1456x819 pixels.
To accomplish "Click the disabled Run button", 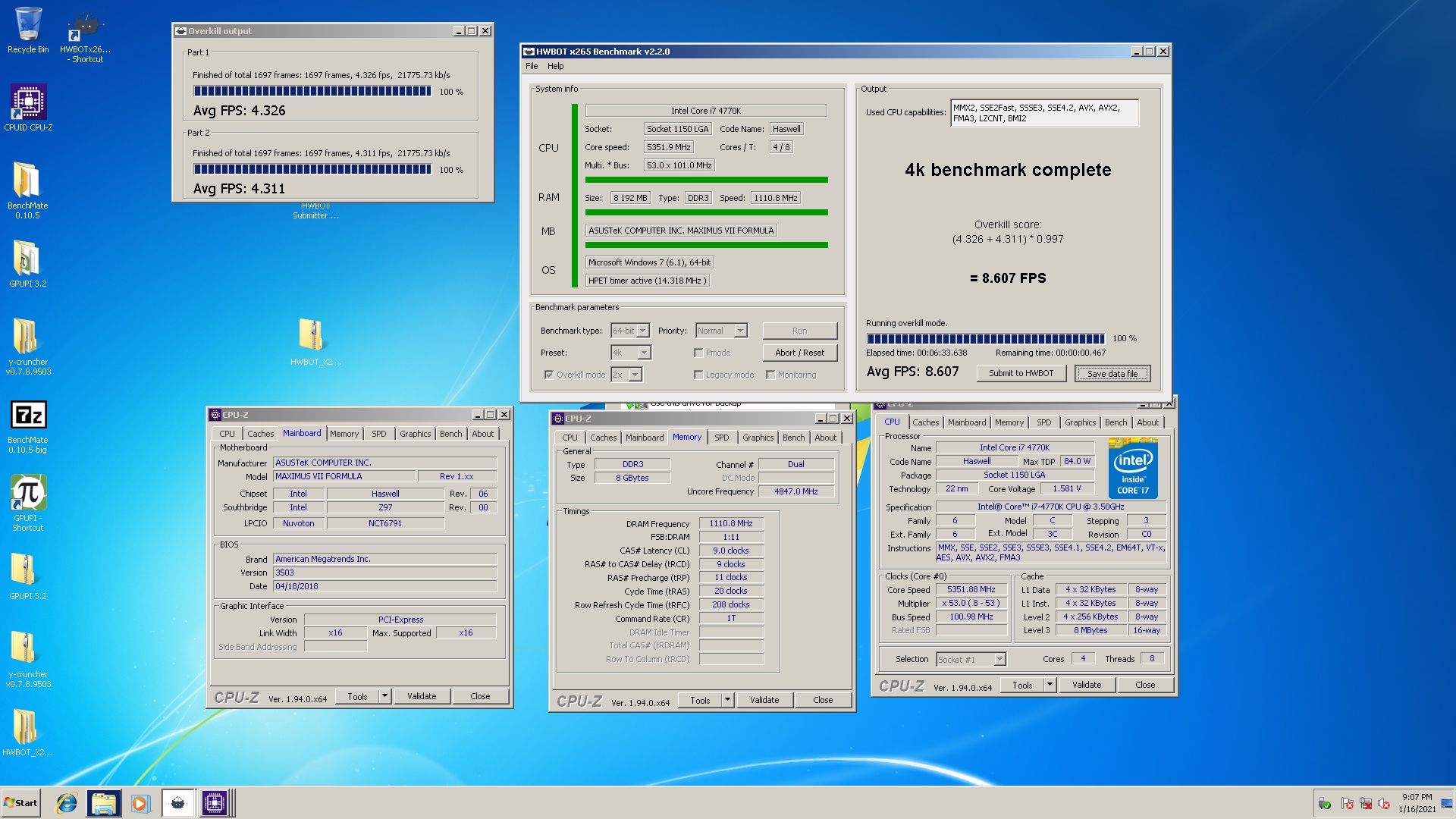I will click(799, 331).
